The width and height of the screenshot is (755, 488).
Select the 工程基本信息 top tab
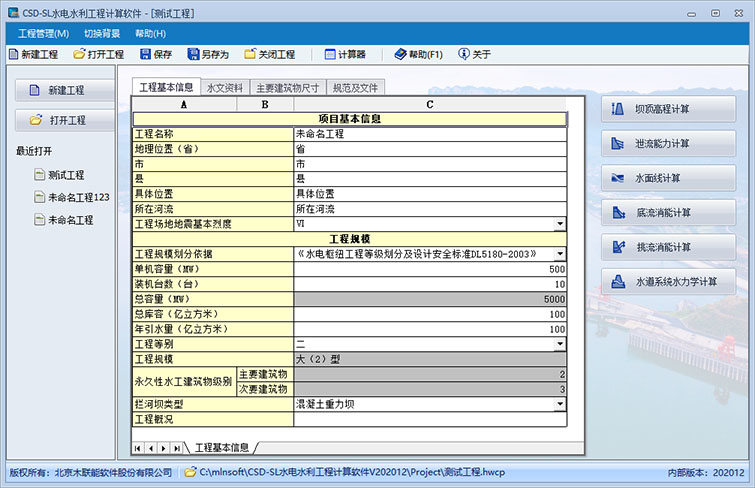pyautogui.click(x=166, y=87)
